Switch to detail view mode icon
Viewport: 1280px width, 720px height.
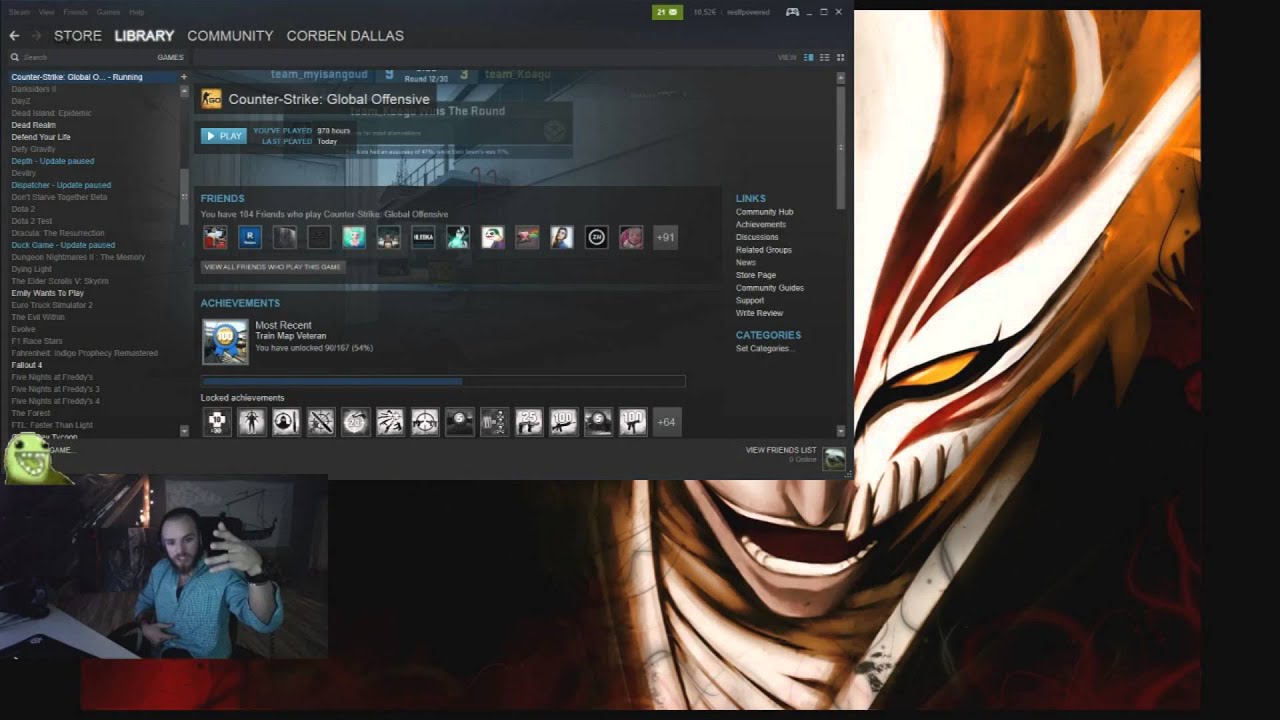[x=809, y=57]
